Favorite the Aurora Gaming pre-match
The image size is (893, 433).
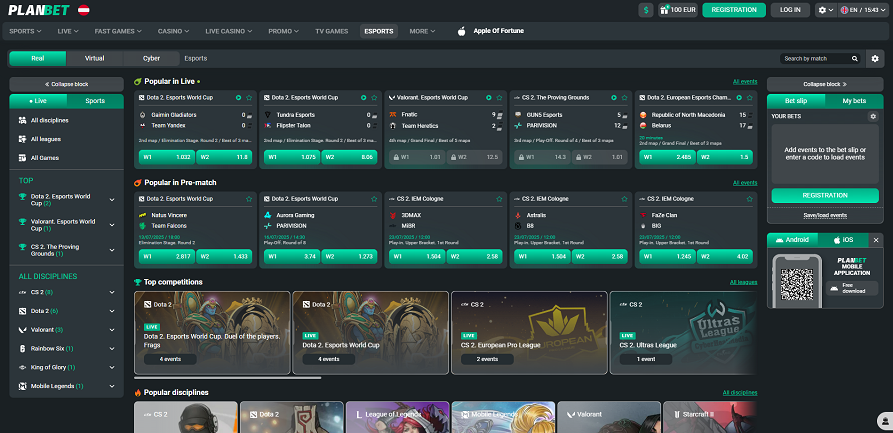pos(374,199)
